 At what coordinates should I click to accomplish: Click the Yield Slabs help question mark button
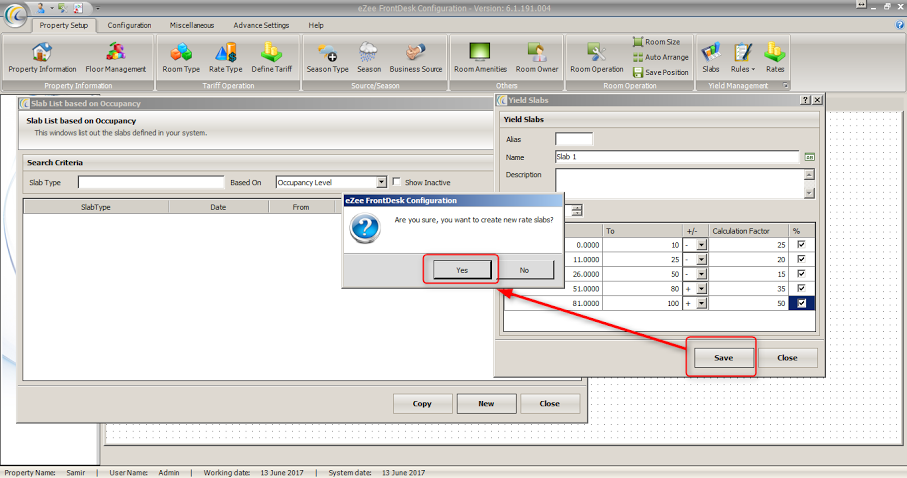pos(805,100)
